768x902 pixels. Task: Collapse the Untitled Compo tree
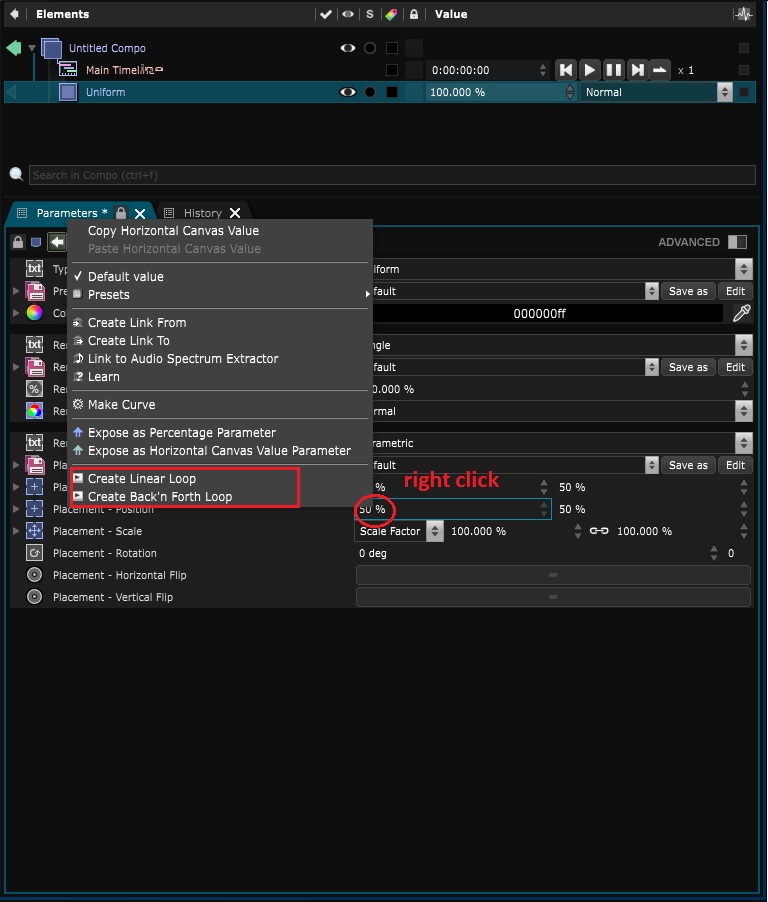pos(33,48)
